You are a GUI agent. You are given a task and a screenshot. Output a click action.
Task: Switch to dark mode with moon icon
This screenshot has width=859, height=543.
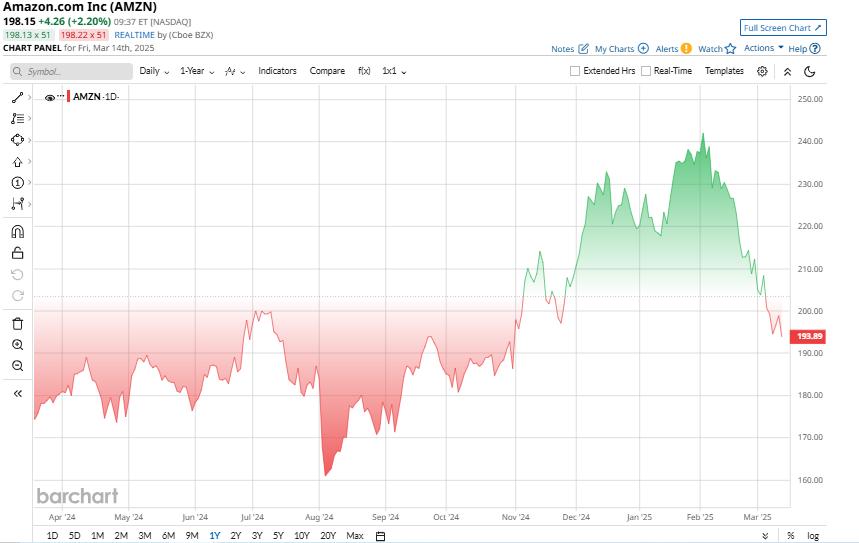coord(810,71)
